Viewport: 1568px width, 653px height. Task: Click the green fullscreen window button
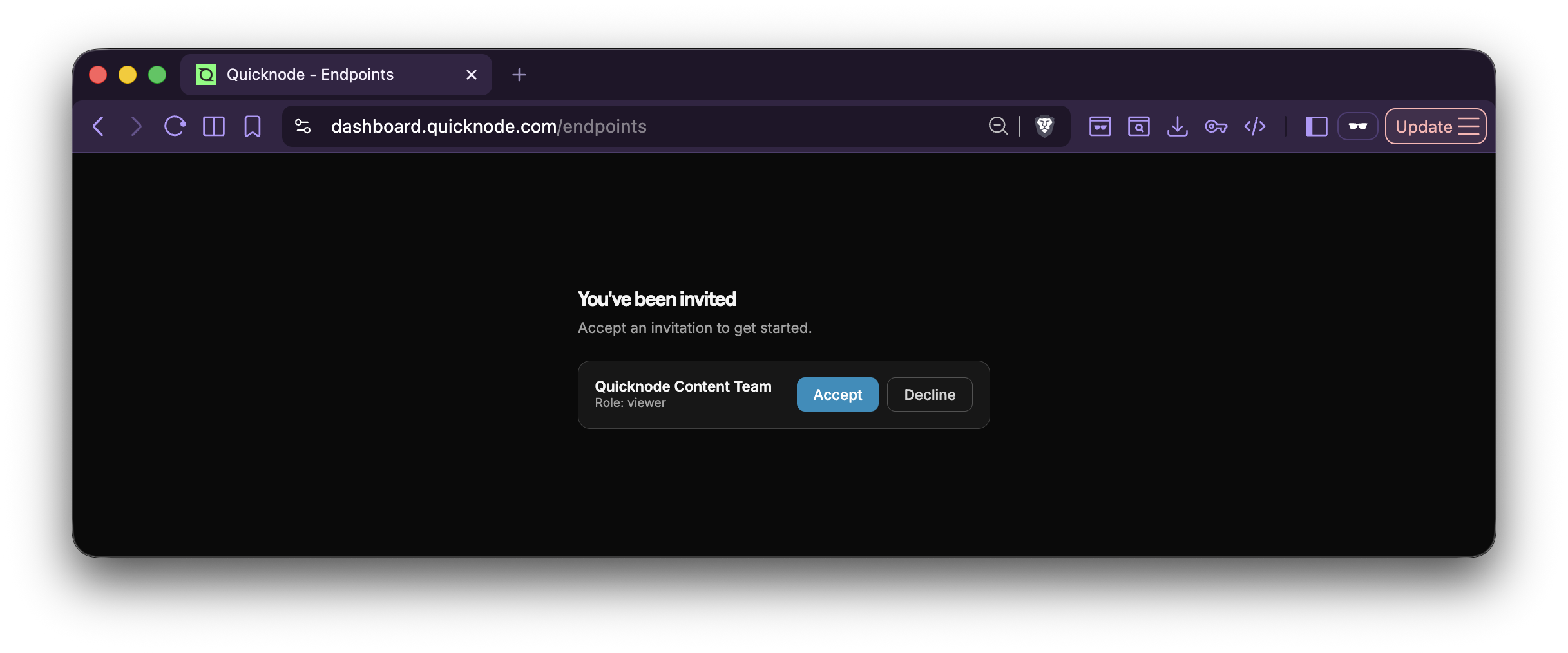pyautogui.click(x=157, y=75)
